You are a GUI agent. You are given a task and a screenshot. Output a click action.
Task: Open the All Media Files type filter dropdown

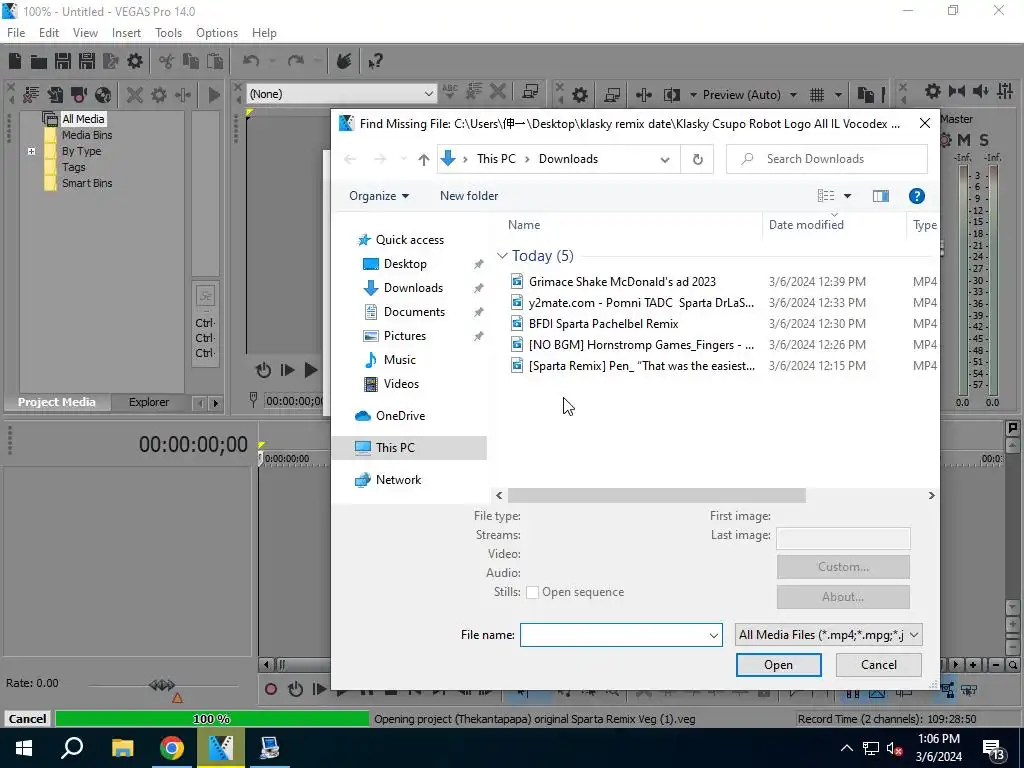(829, 635)
